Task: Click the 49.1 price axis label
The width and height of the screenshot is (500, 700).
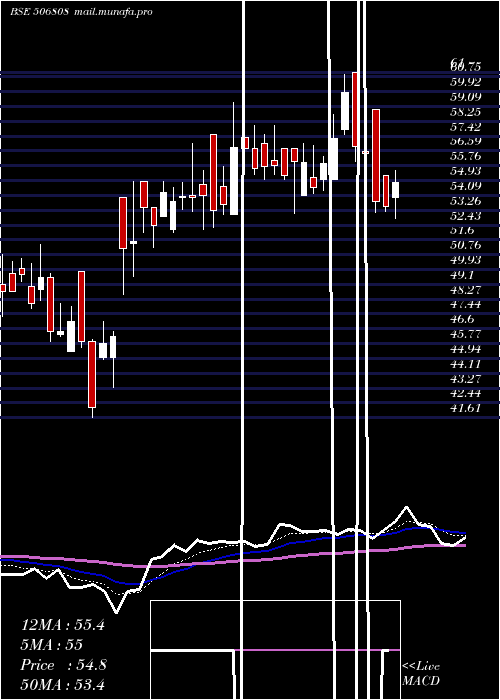Action: coord(463,274)
